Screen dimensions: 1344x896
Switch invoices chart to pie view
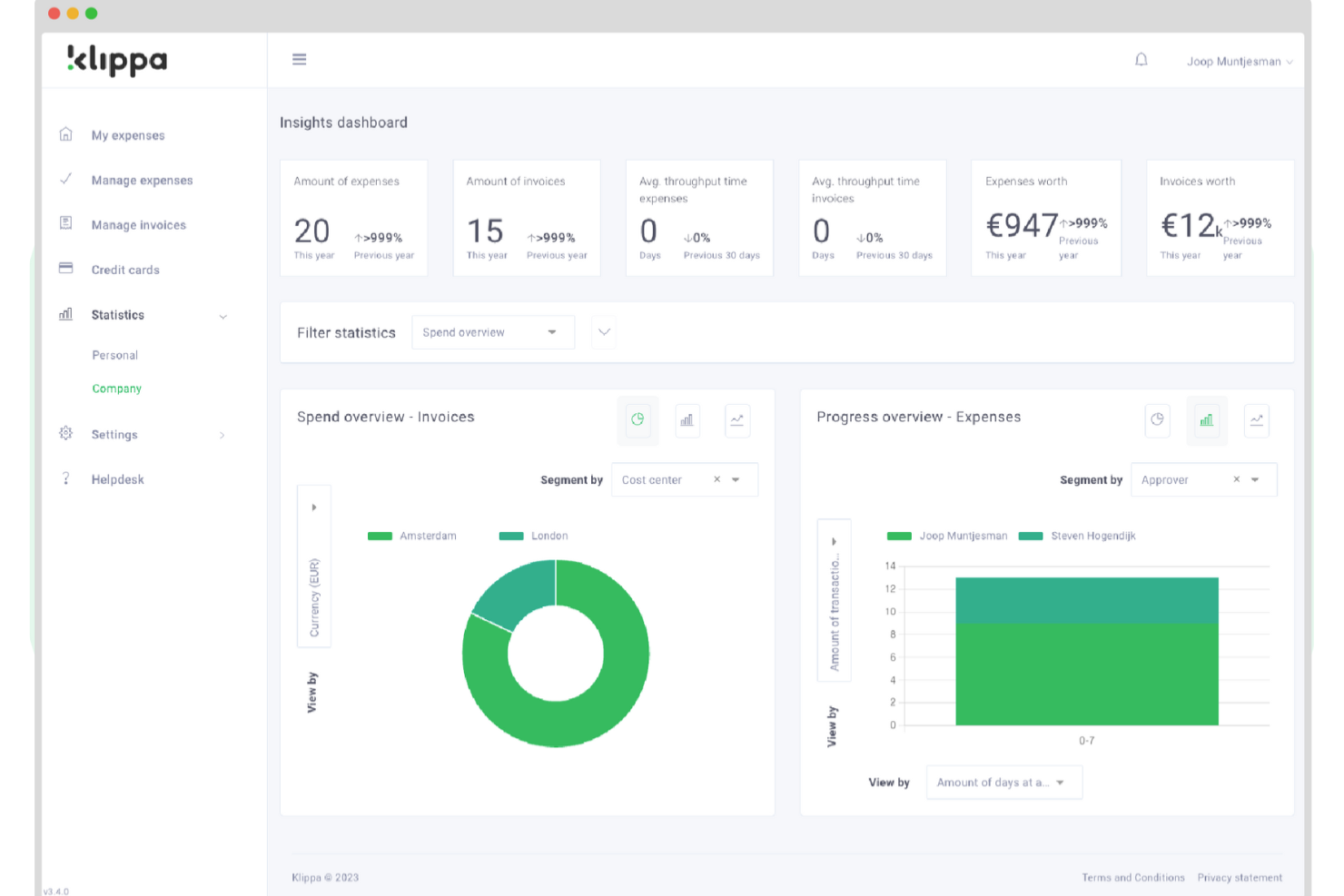coord(637,420)
